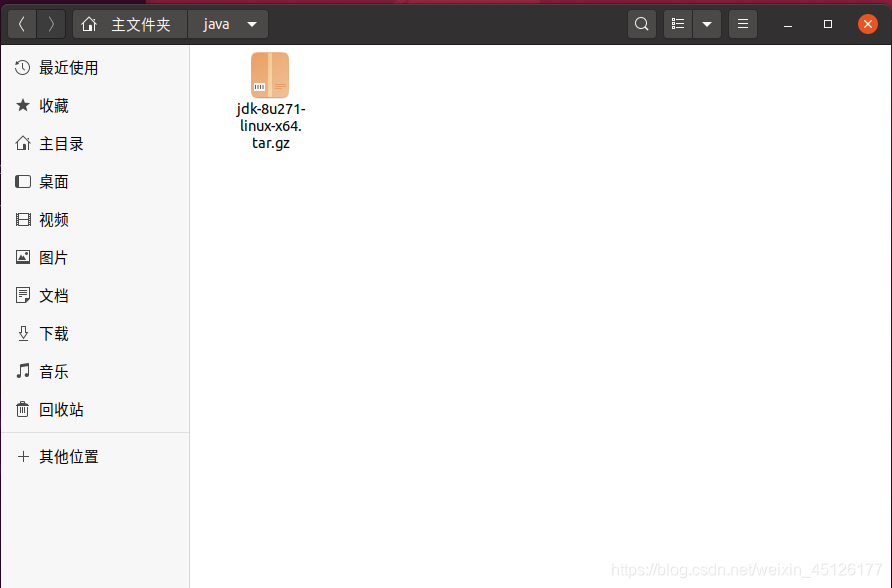Click the java path bar label

216,24
